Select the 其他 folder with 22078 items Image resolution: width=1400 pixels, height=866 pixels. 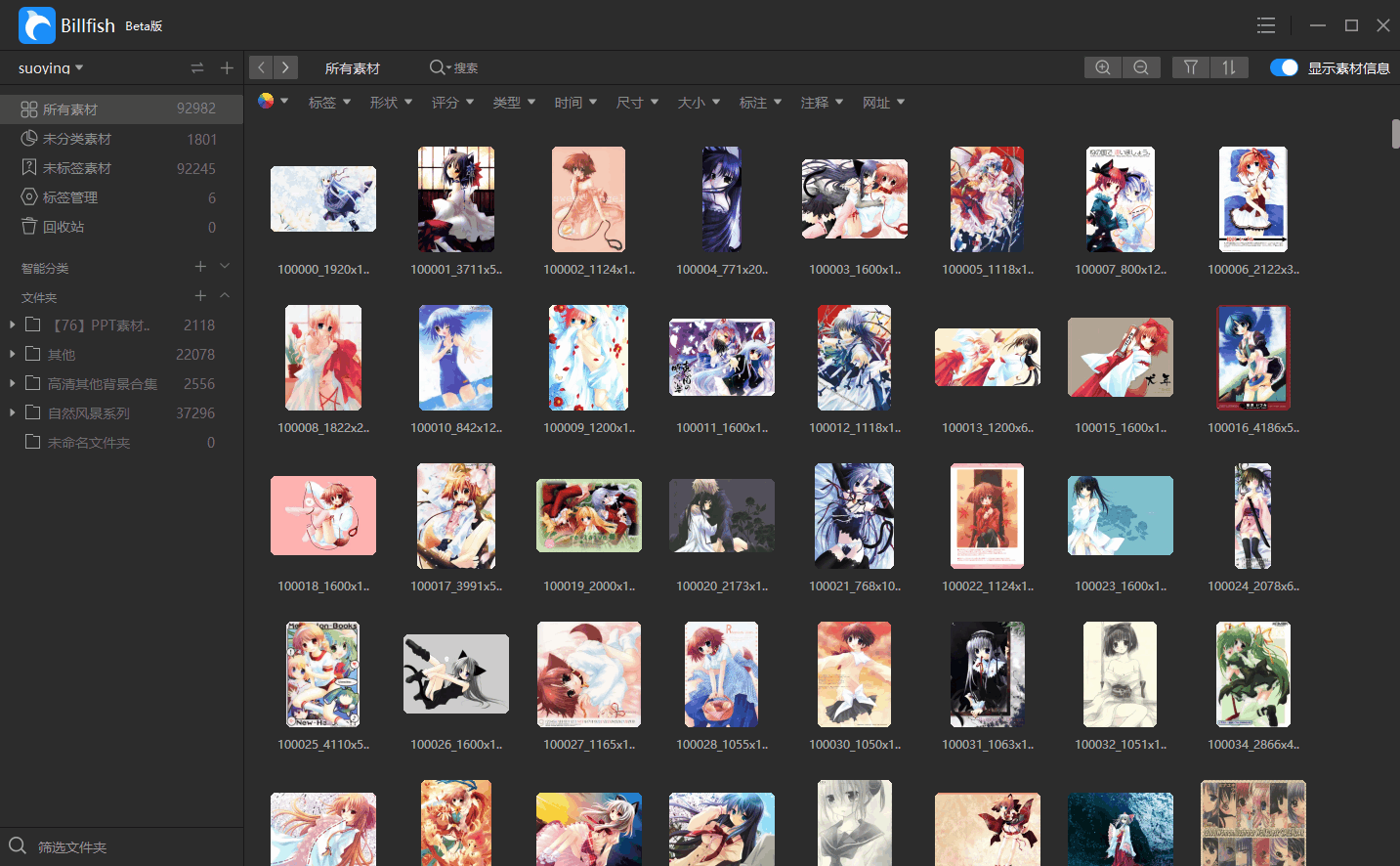121,354
